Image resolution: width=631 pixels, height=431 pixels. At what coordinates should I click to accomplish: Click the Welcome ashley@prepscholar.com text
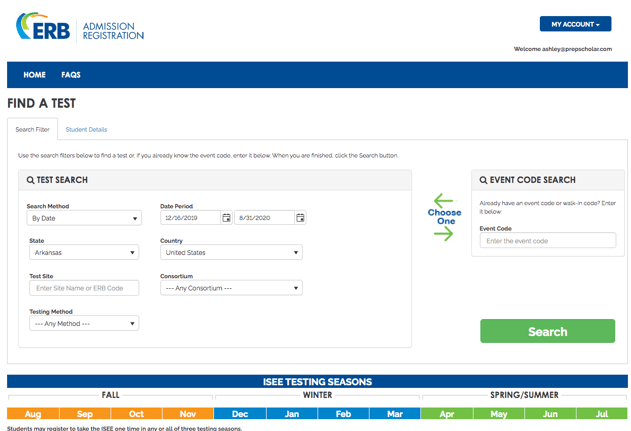pos(563,49)
